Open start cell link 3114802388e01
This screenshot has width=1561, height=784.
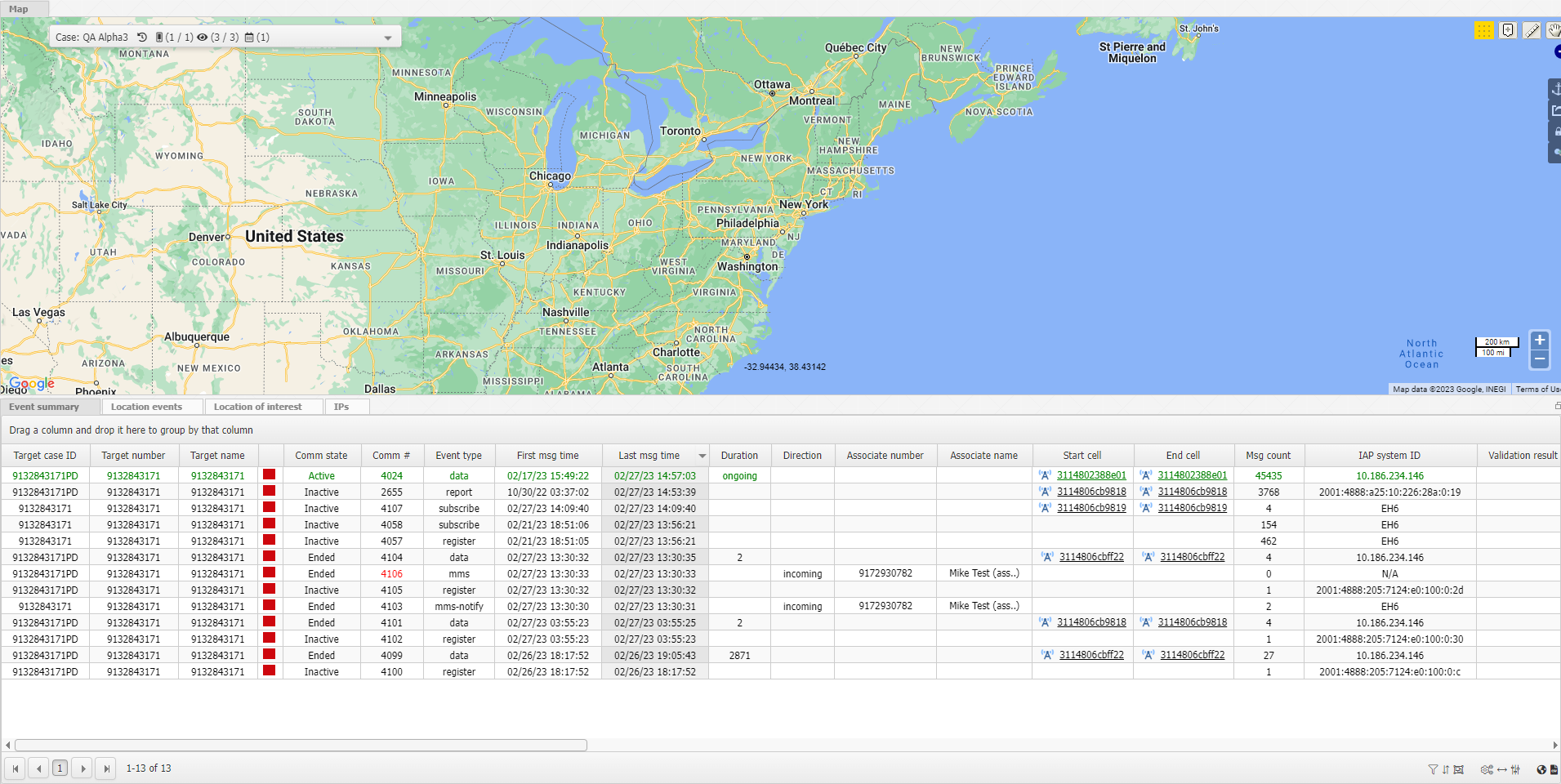coord(1091,475)
